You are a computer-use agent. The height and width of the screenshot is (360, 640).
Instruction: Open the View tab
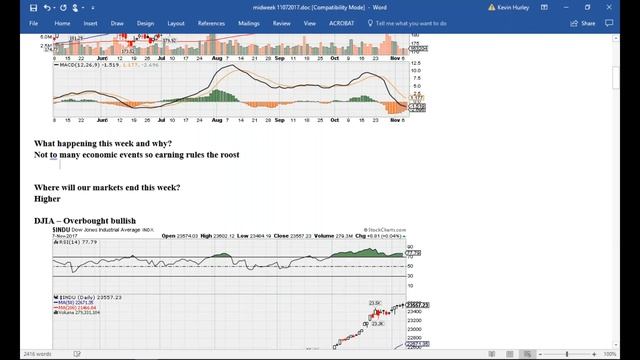coord(309,23)
